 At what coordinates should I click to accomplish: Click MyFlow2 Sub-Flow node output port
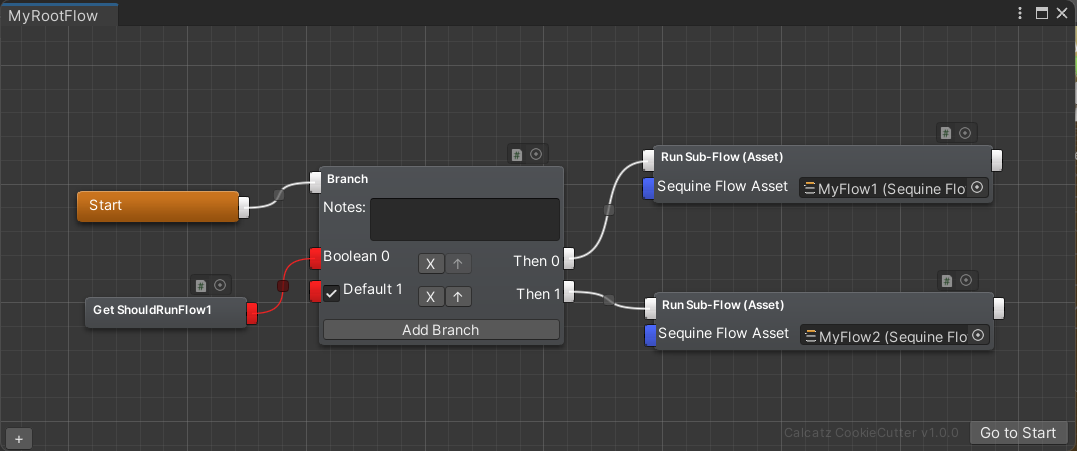[999, 308]
